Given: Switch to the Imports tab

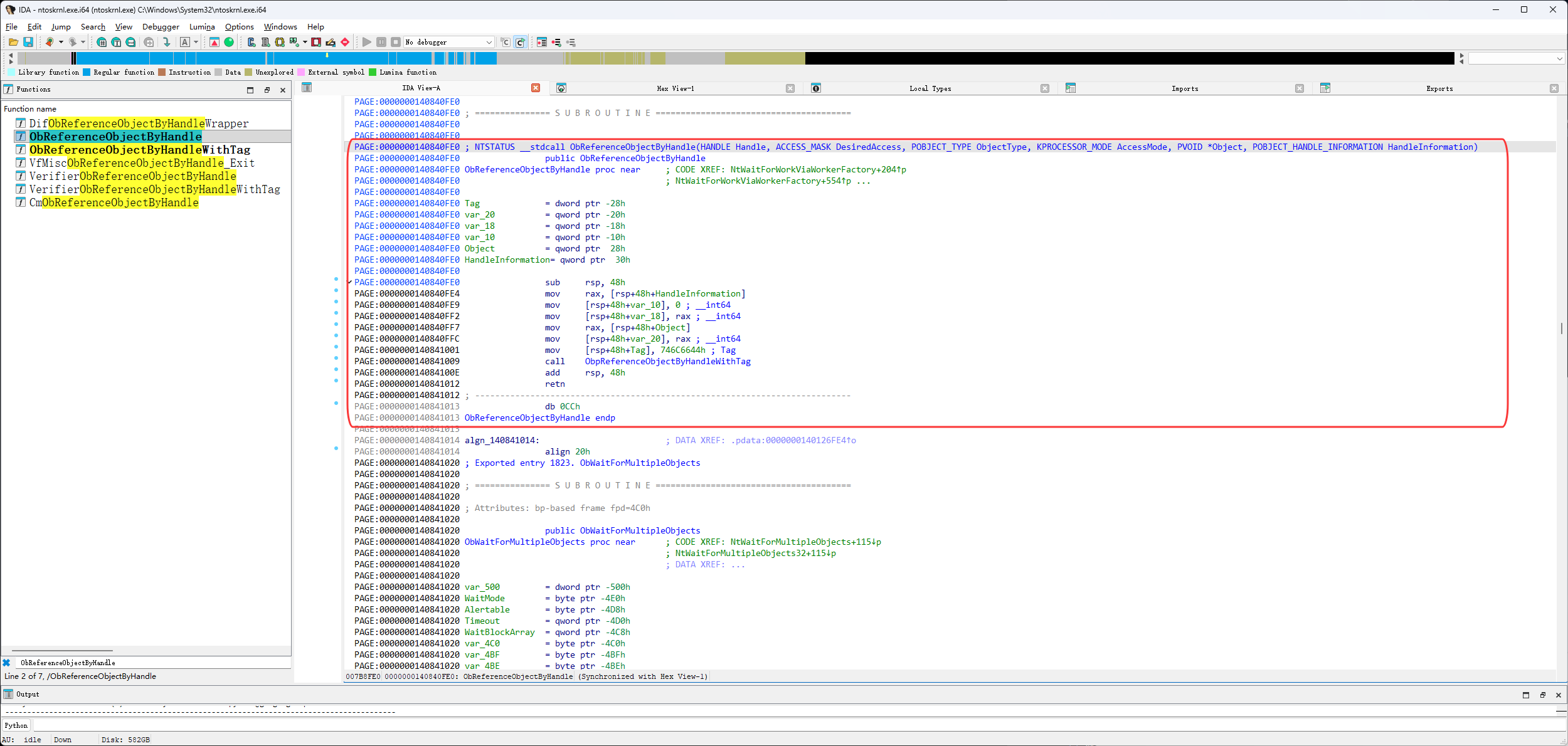Looking at the screenshot, I should coord(1184,88).
